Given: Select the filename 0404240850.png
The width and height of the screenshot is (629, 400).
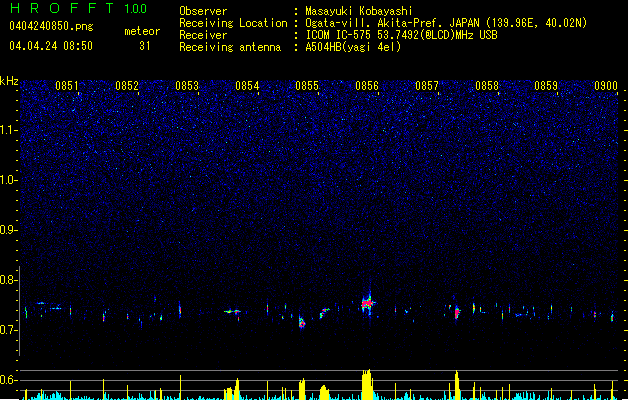Looking at the screenshot, I should pyautogui.click(x=51, y=26).
